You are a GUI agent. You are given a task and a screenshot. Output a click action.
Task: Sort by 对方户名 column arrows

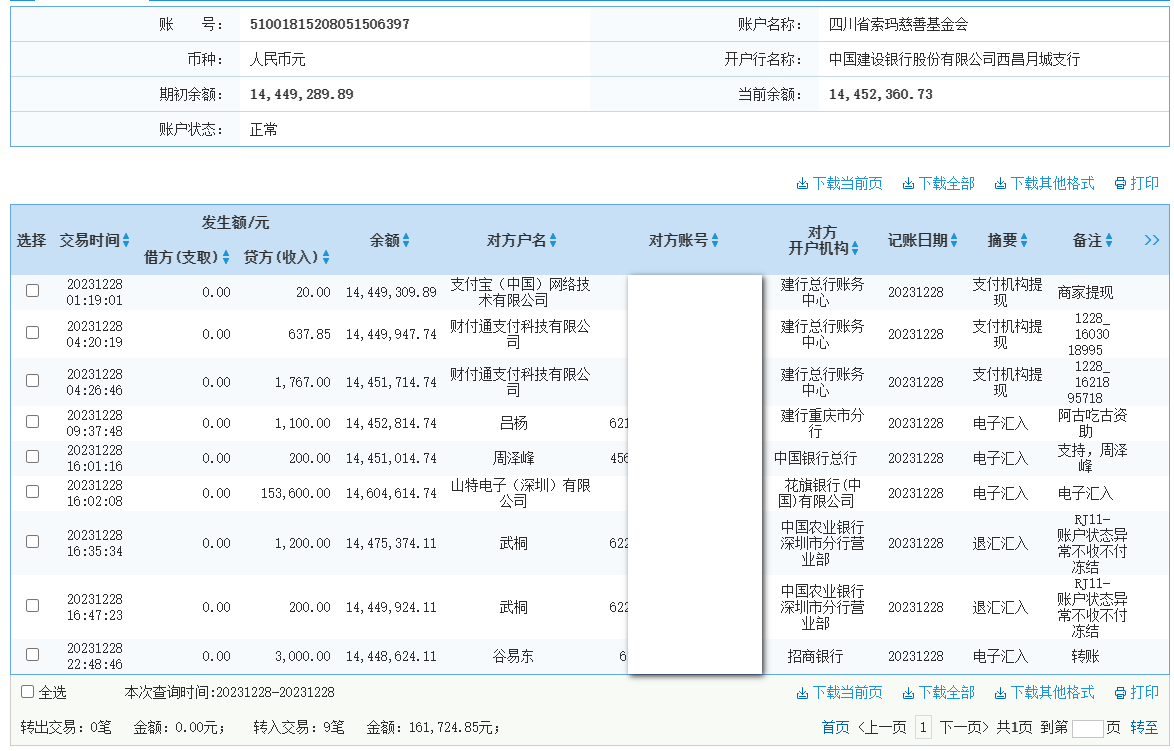point(553,240)
